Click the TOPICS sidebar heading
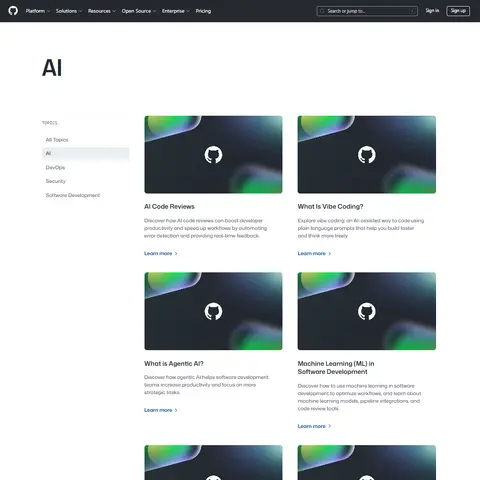Screen dimensions: 480x480 (50, 123)
